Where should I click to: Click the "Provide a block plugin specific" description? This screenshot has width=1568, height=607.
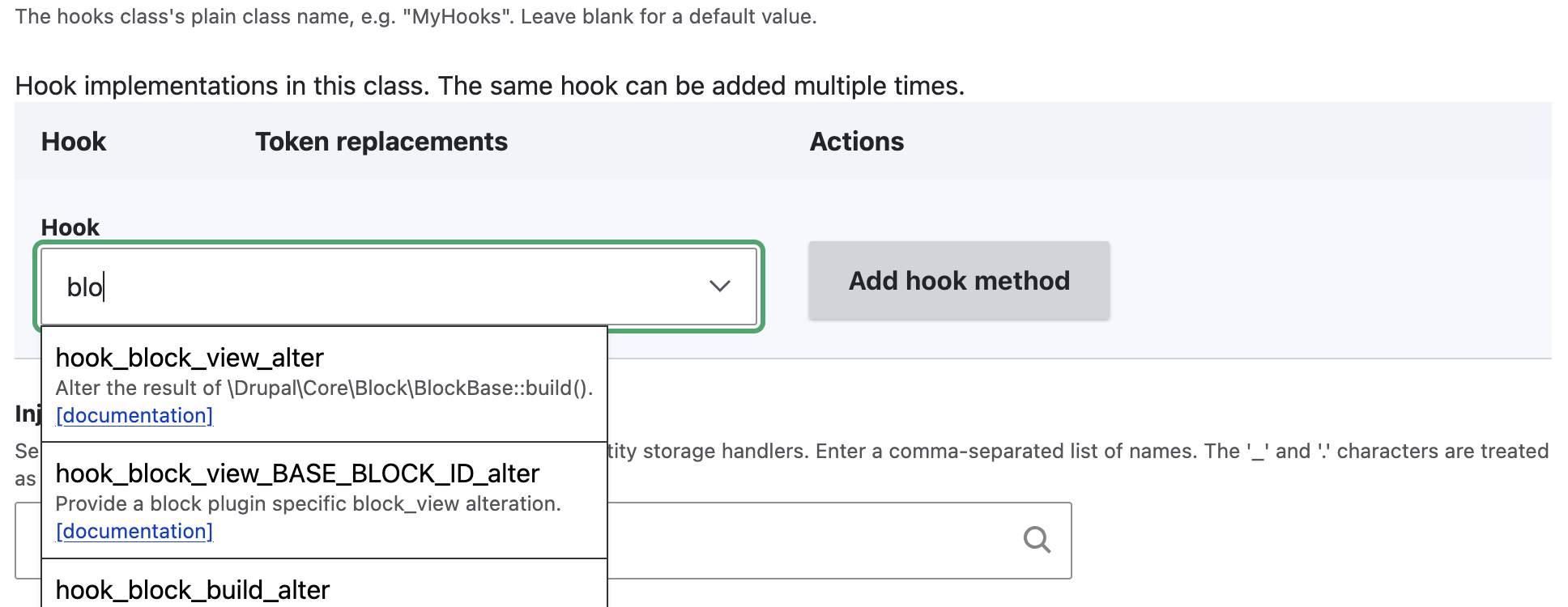pyautogui.click(x=308, y=504)
